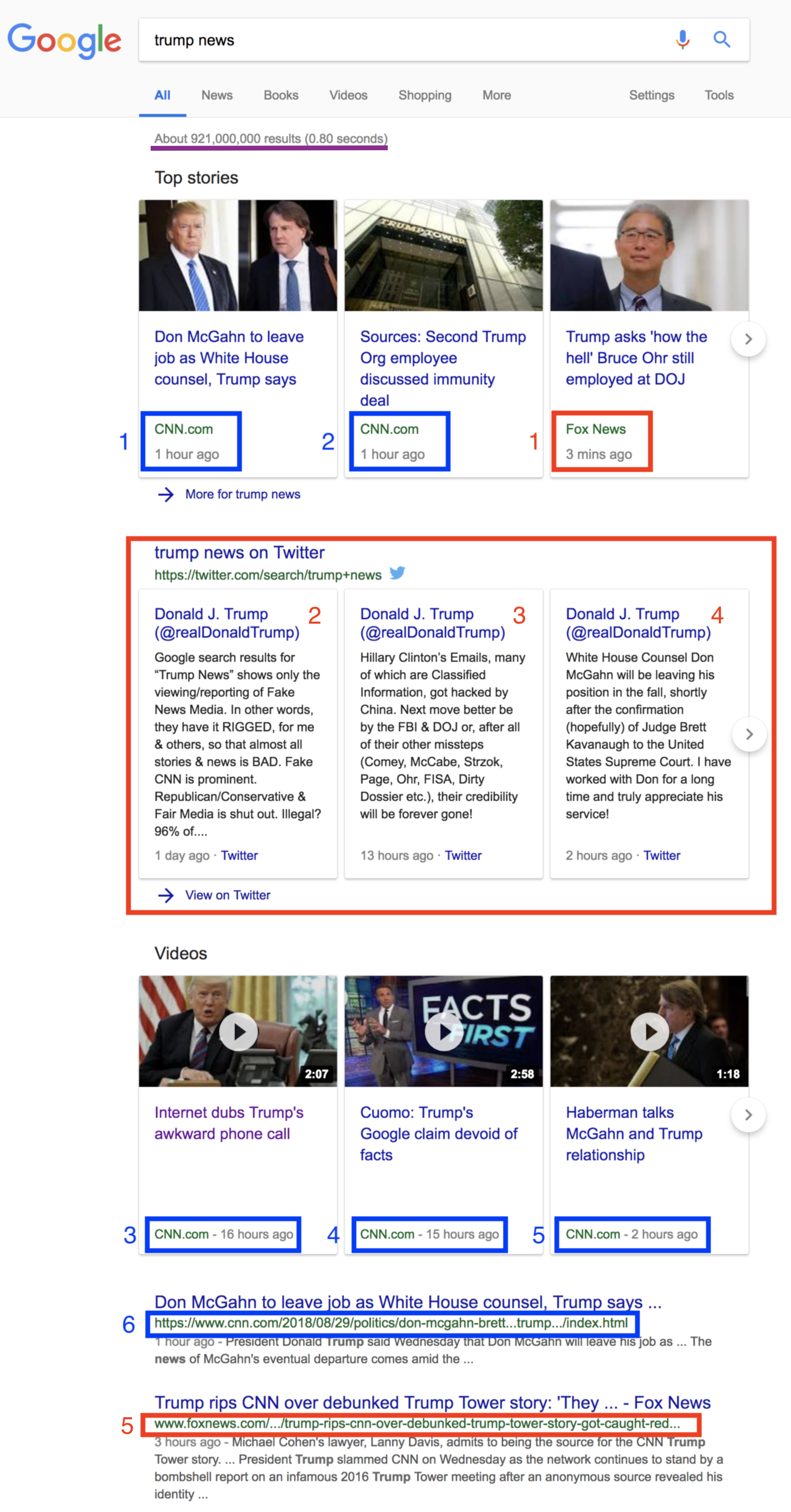791x1512 pixels.
Task: Click the CNN.com - 2 hours ago label
Action: [631, 1234]
